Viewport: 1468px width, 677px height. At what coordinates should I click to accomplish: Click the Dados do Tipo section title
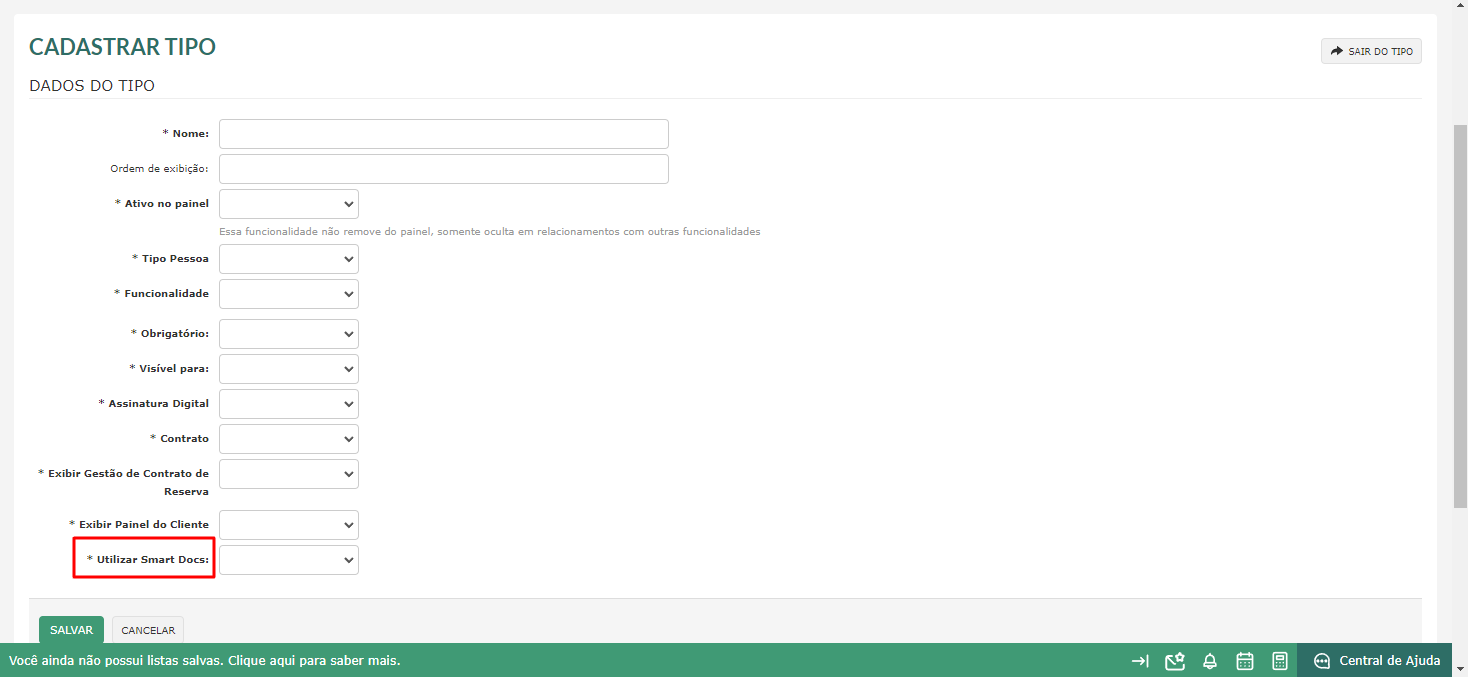(92, 86)
